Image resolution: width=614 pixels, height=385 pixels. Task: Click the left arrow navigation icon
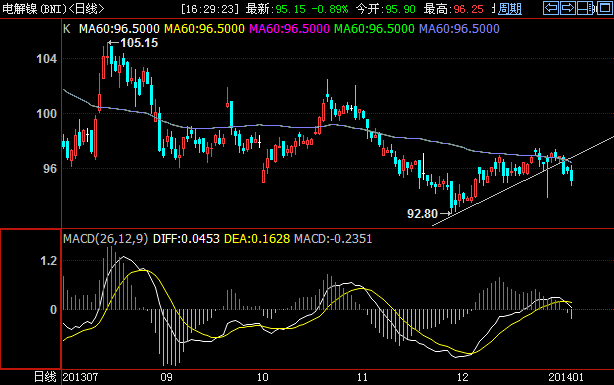(551, 8)
